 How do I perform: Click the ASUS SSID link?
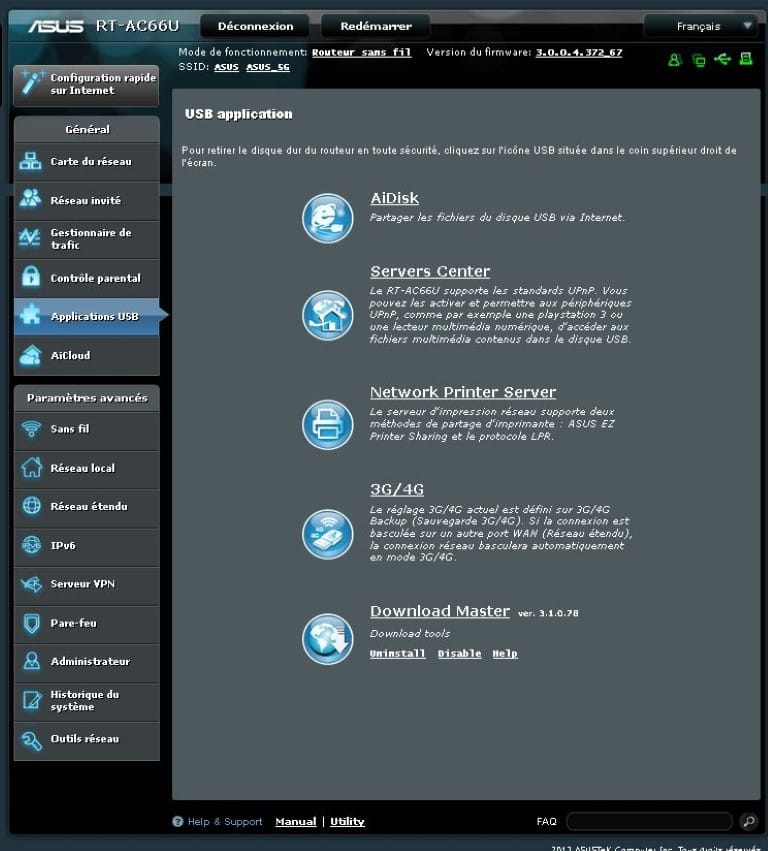(x=226, y=67)
